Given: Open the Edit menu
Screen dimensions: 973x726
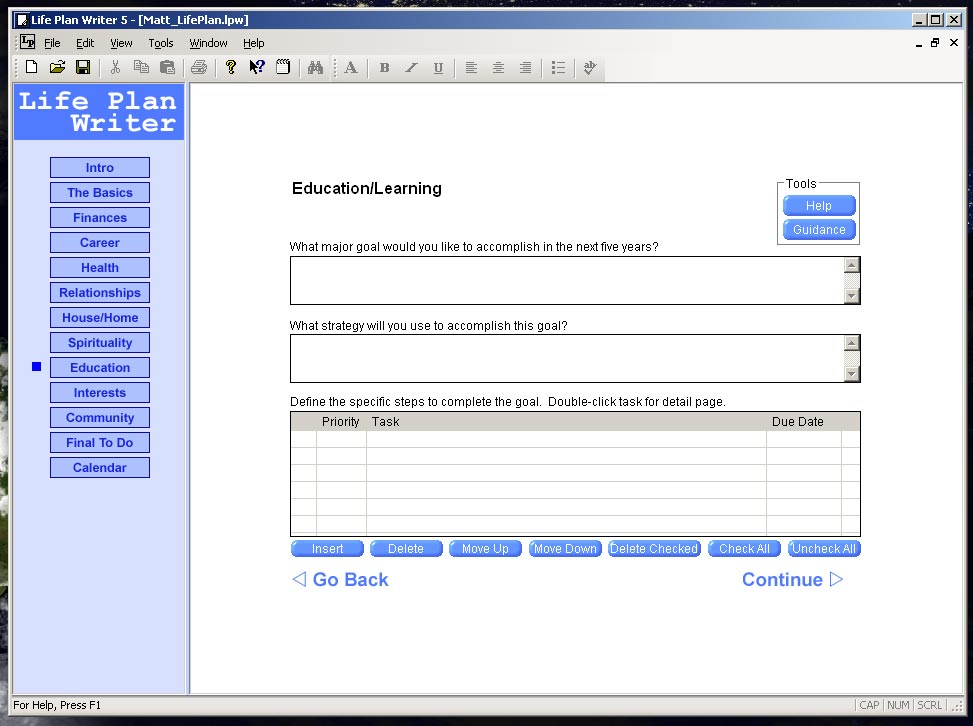Looking at the screenshot, I should tap(85, 43).
